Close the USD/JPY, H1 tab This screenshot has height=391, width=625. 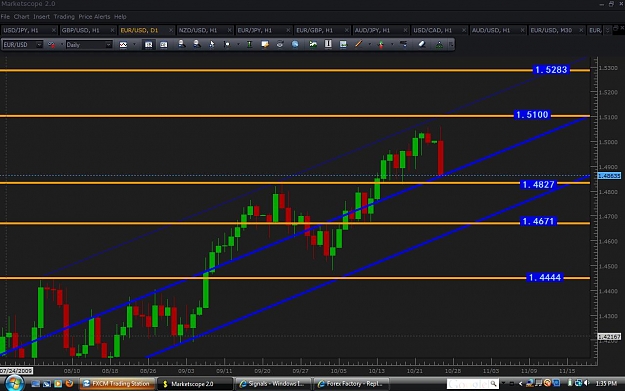pos(53,30)
